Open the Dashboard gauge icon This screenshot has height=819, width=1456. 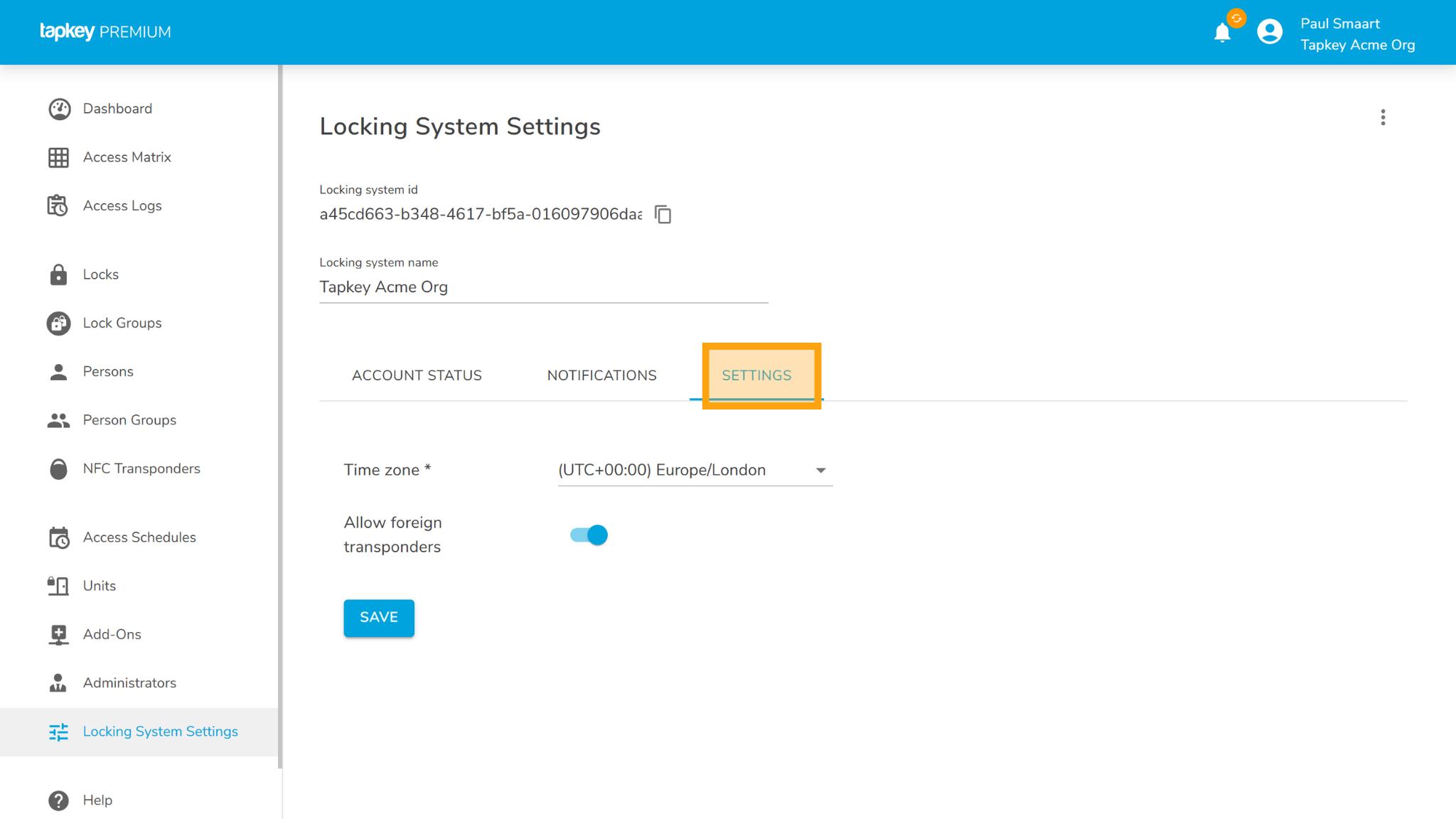click(59, 109)
